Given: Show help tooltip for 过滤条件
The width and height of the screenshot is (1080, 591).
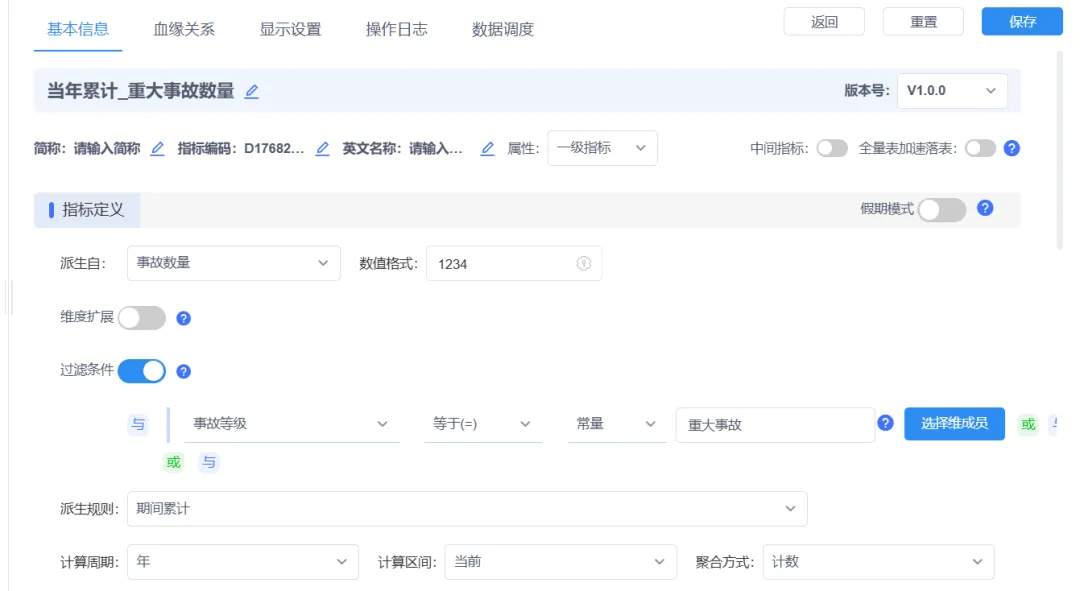Looking at the screenshot, I should tap(183, 371).
